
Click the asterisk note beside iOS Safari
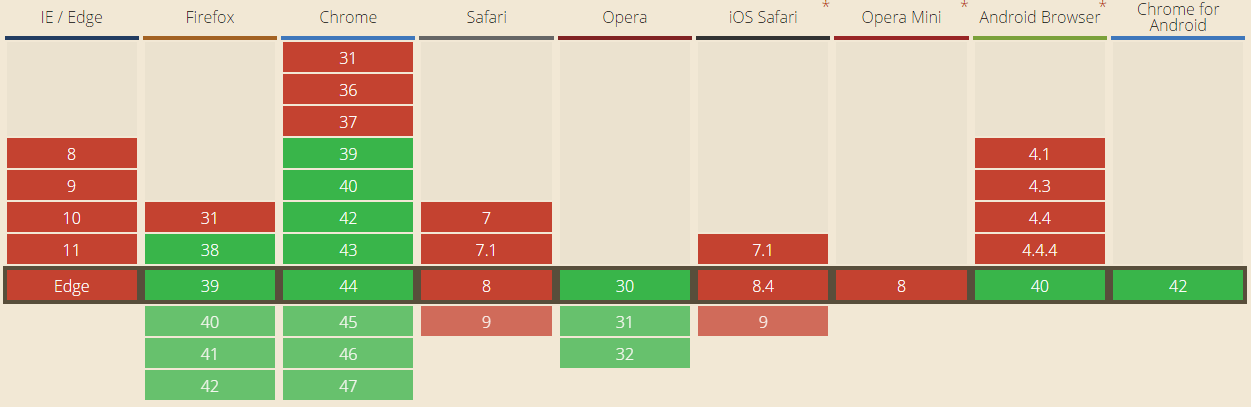826,7
